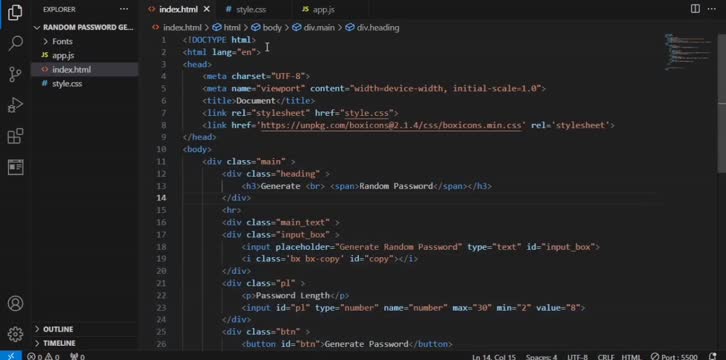This screenshot has height=360, width=726.
Task: Open the Search view icon
Action: pyautogui.click(x=15, y=43)
